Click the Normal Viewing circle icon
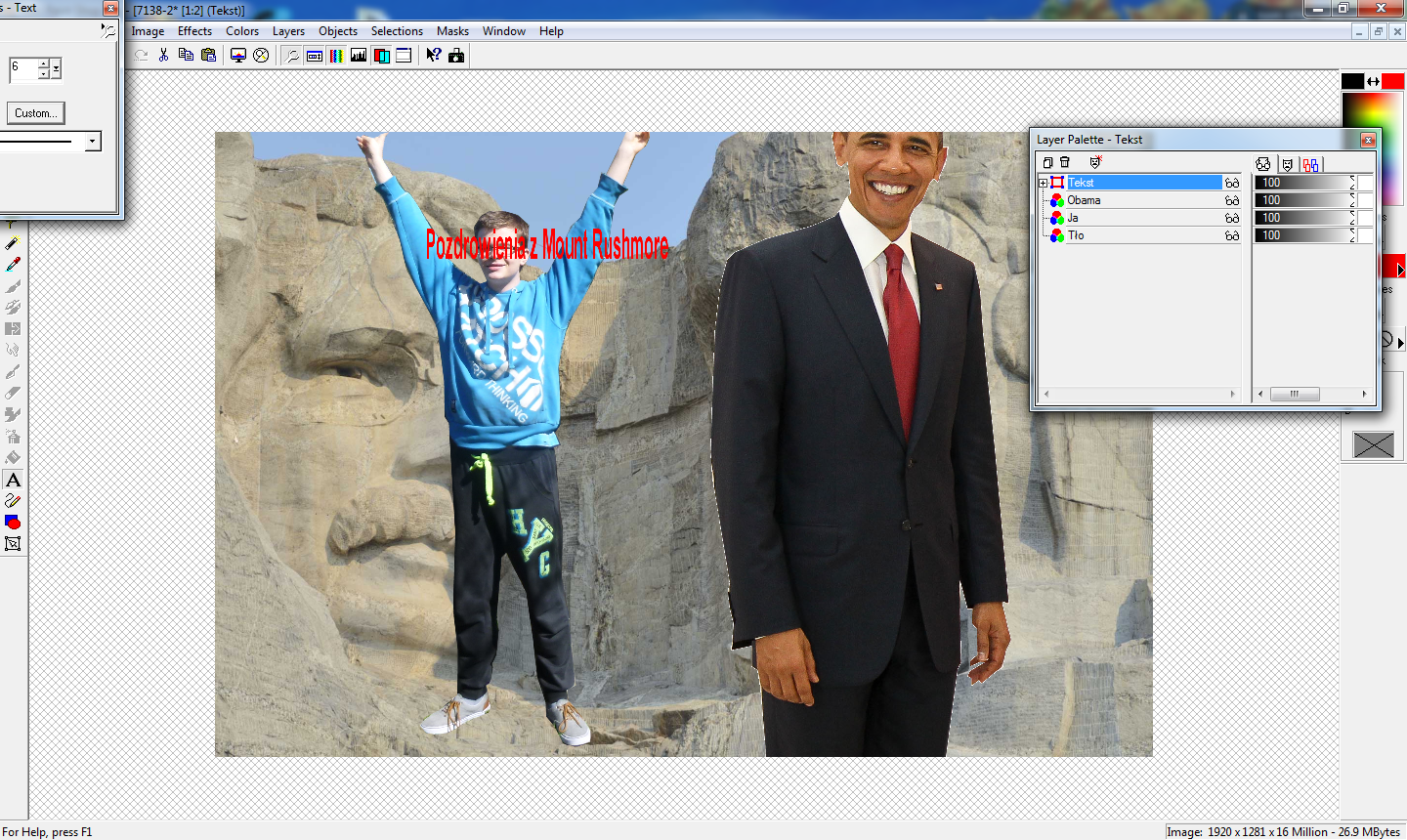 coord(261,55)
